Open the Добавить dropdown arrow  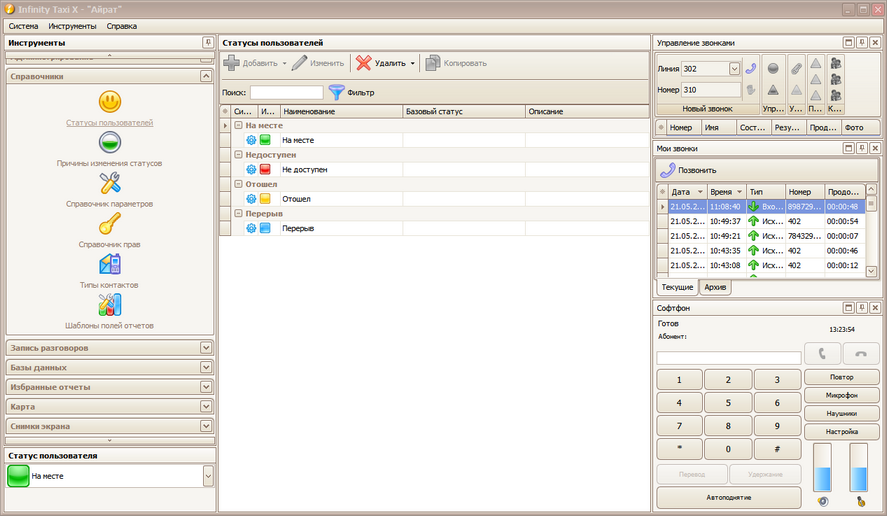[285, 63]
